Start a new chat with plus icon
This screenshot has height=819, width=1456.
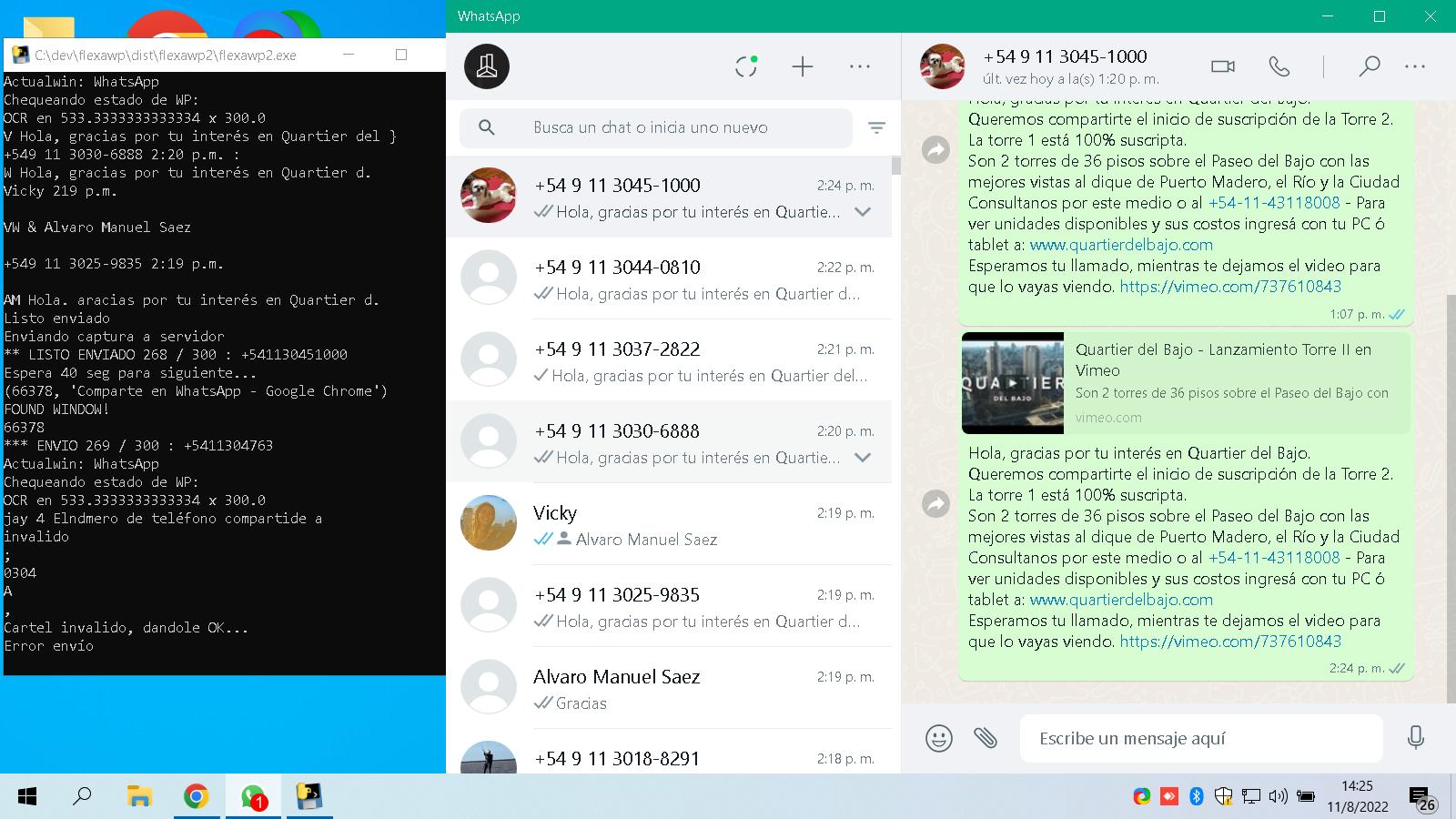(x=802, y=66)
